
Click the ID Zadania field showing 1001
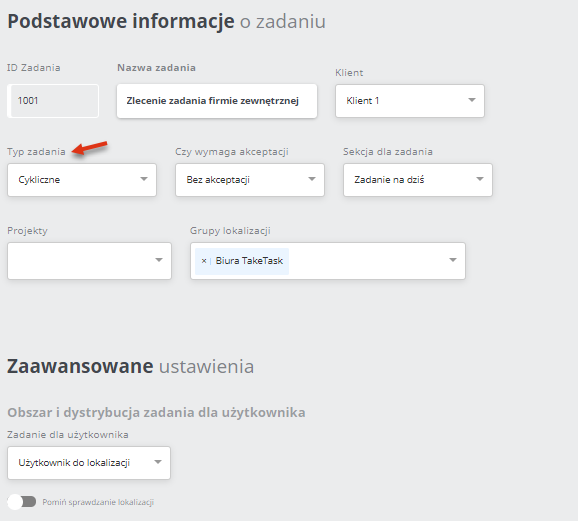53,101
